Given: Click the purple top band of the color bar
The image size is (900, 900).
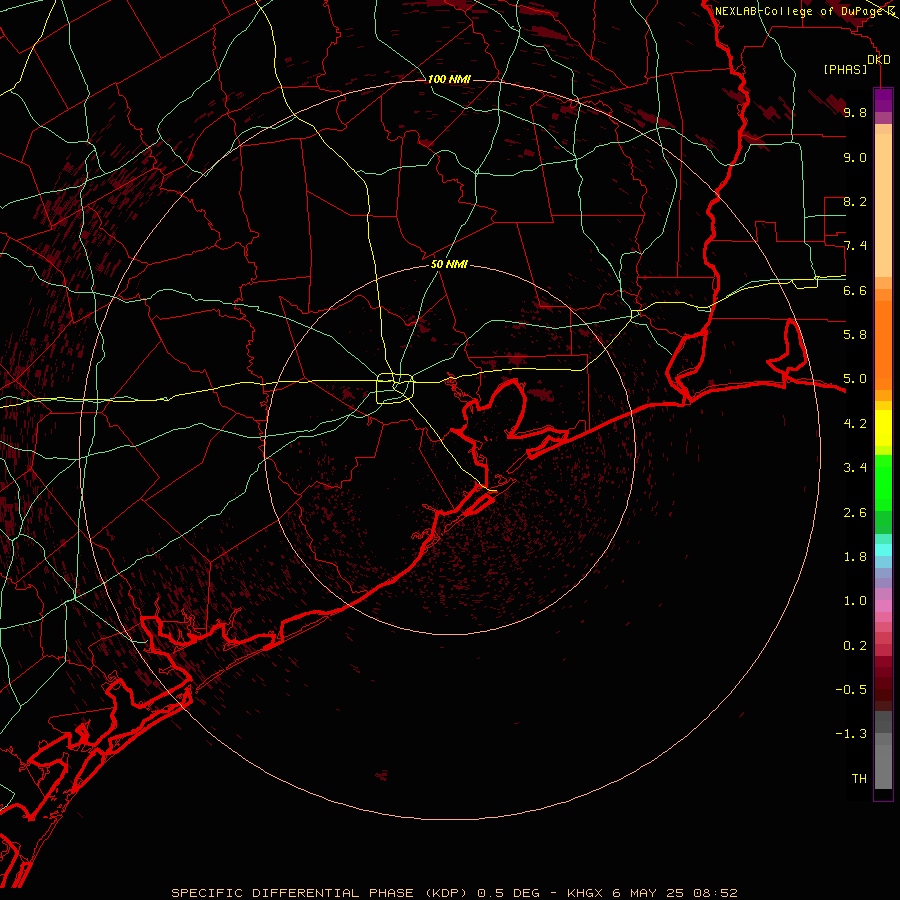Looking at the screenshot, I should click(x=883, y=100).
